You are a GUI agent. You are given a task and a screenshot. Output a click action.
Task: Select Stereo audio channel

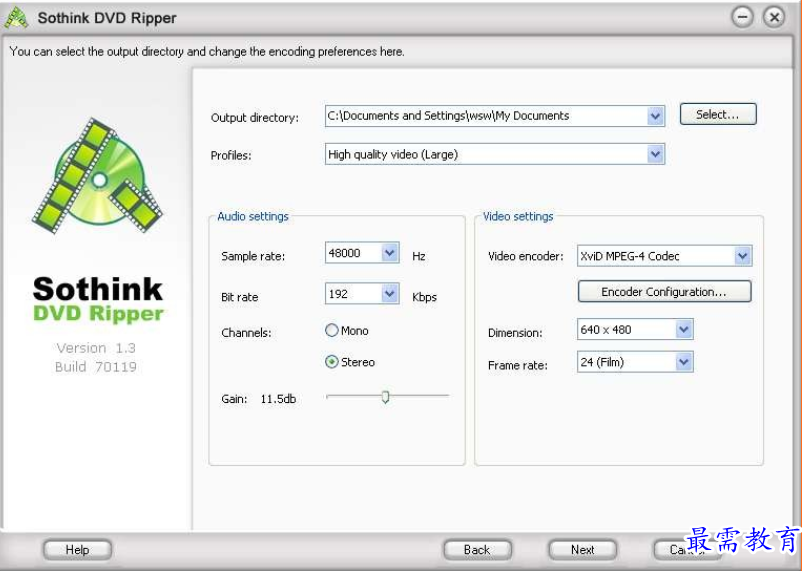click(332, 362)
